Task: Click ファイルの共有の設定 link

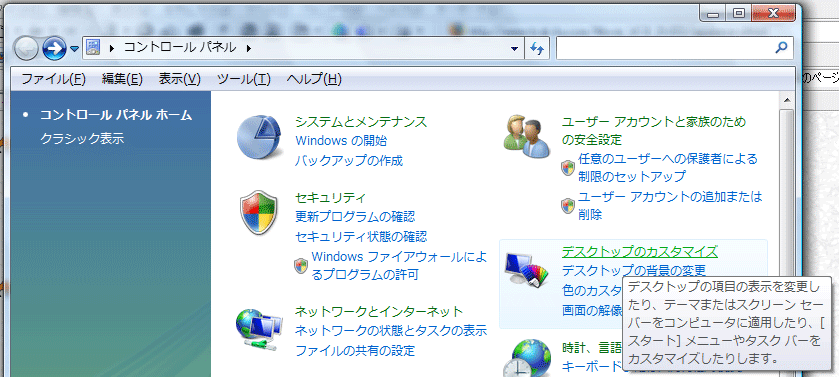Action: [x=355, y=351]
